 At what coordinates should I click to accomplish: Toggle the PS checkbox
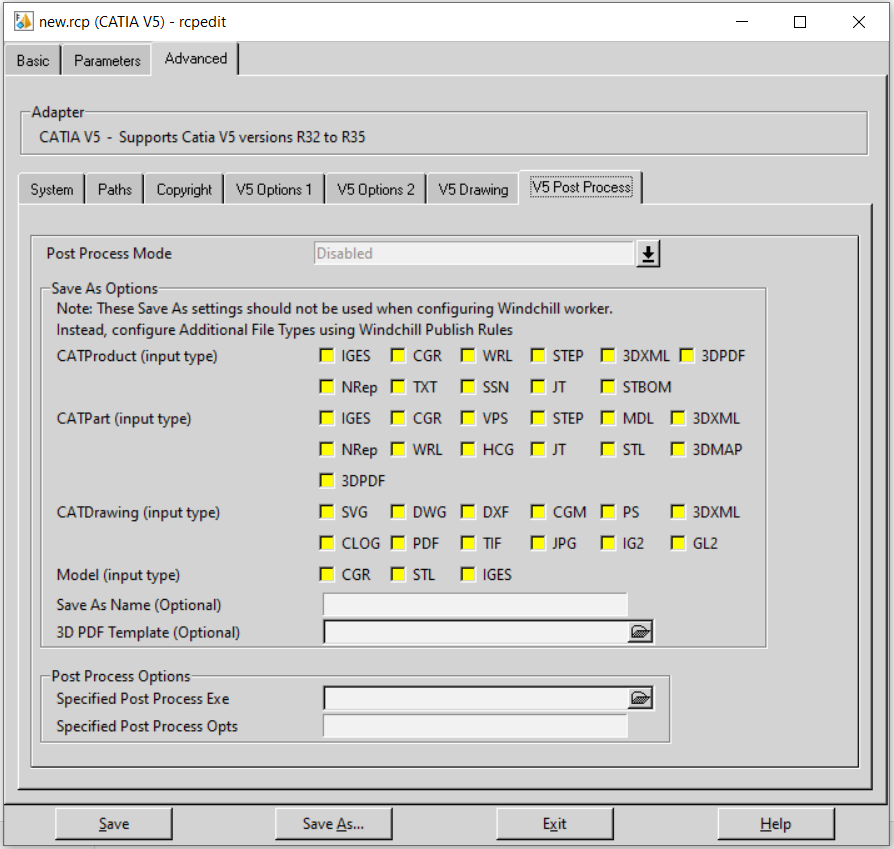(x=608, y=512)
